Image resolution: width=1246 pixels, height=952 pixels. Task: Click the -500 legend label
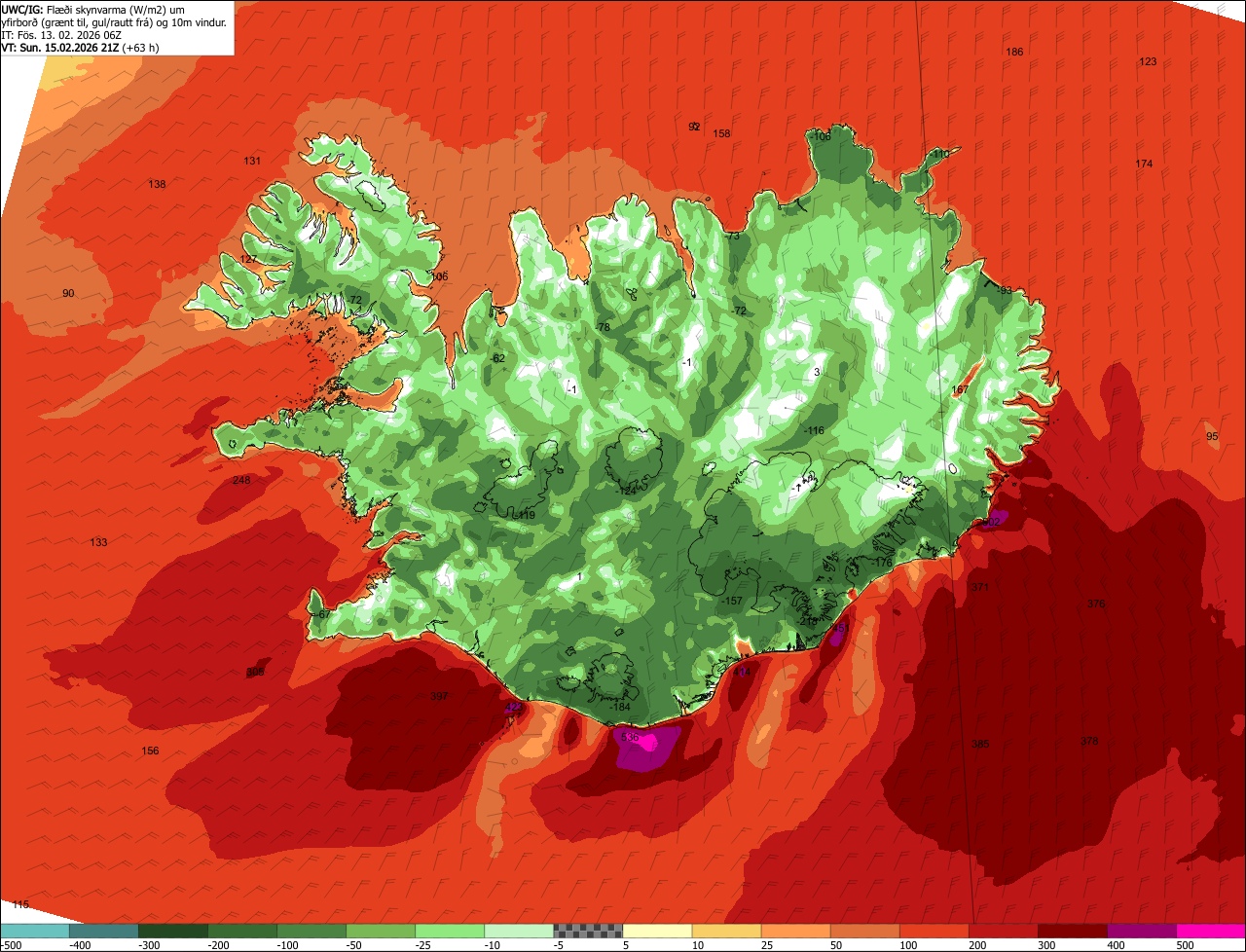(x=13, y=945)
